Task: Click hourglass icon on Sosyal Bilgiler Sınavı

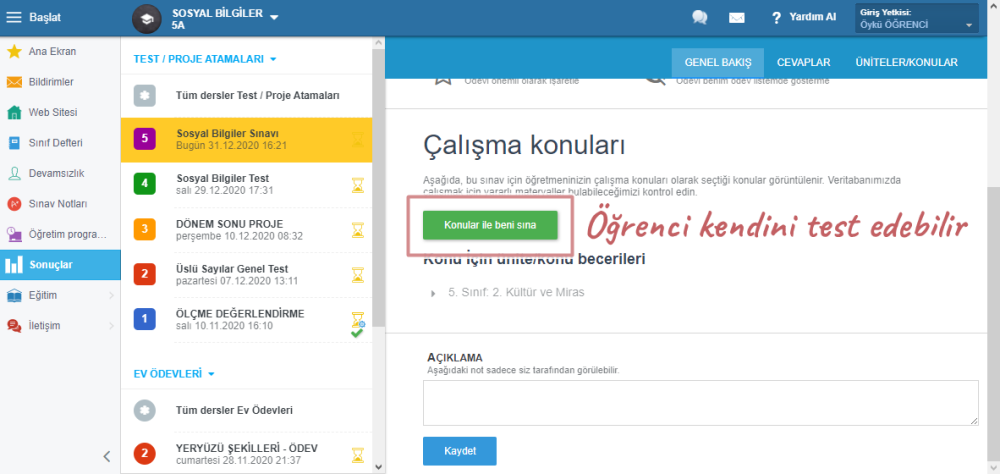Action: (x=358, y=139)
